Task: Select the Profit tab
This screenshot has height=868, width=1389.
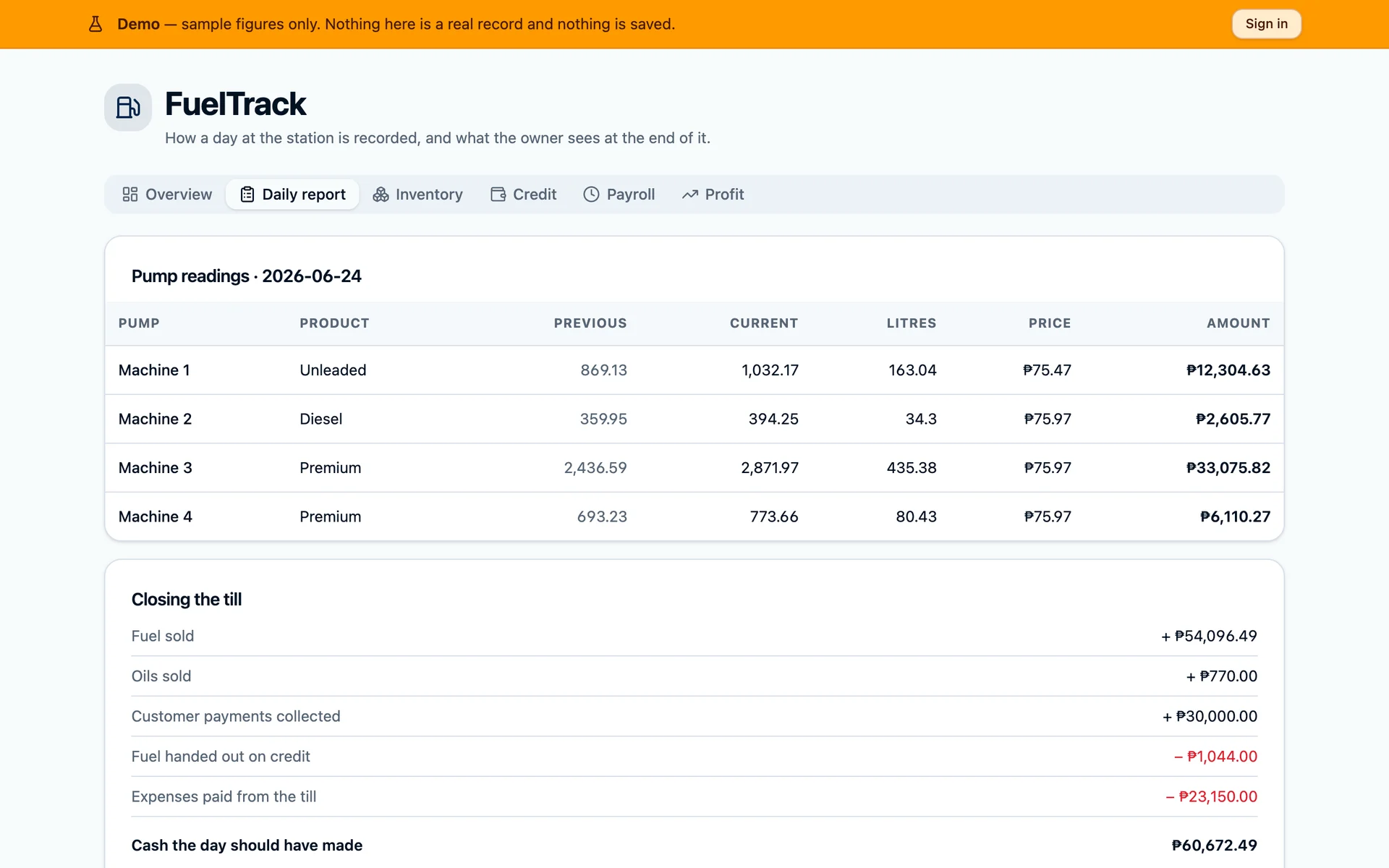Action: click(x=713, y=195)
